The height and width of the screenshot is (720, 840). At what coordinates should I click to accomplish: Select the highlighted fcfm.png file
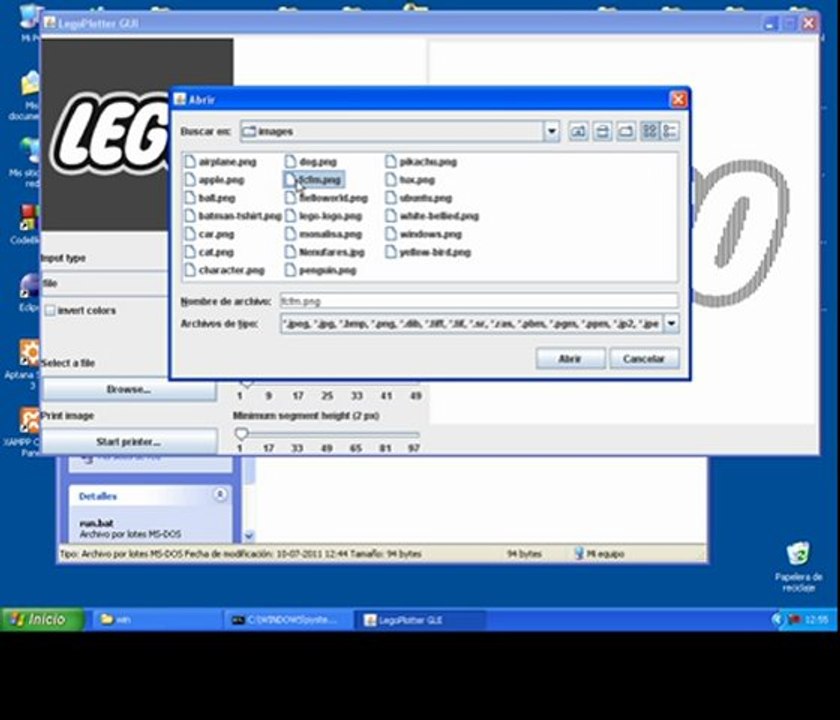click(x=313, y=180)
